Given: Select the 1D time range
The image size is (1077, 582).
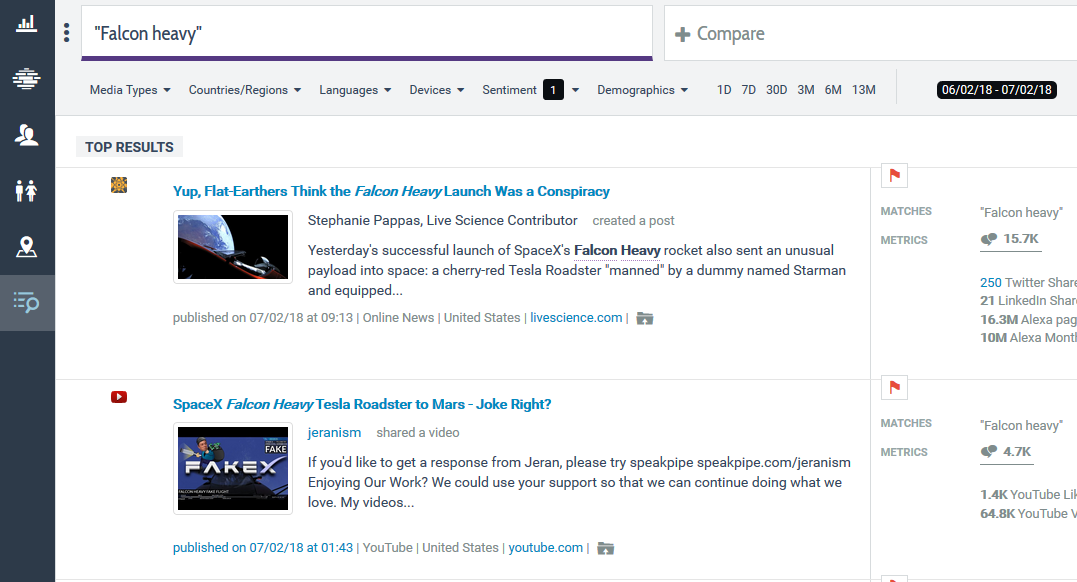Looking at the screenshot, I should coord(724,90).
